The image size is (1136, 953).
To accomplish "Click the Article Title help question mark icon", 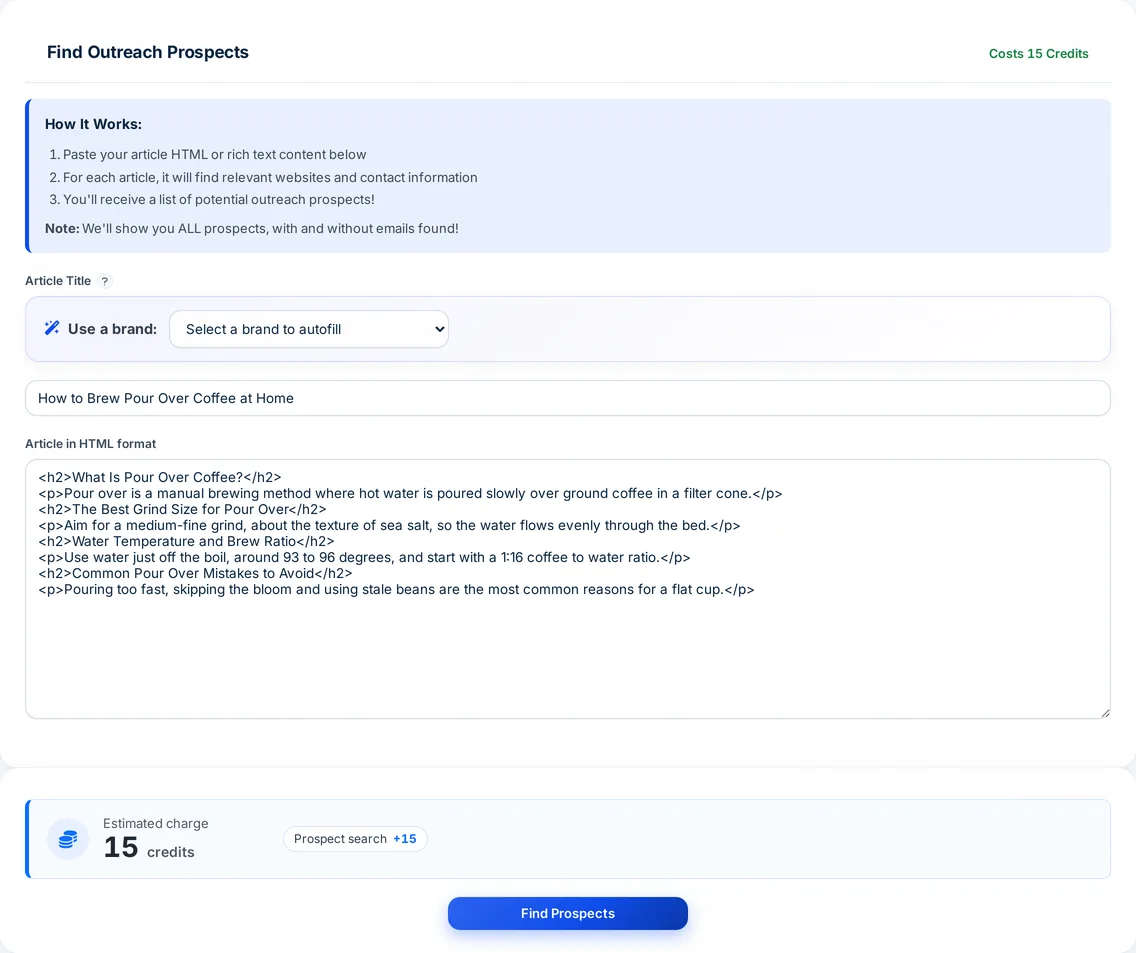I will [x=105, y=281].
